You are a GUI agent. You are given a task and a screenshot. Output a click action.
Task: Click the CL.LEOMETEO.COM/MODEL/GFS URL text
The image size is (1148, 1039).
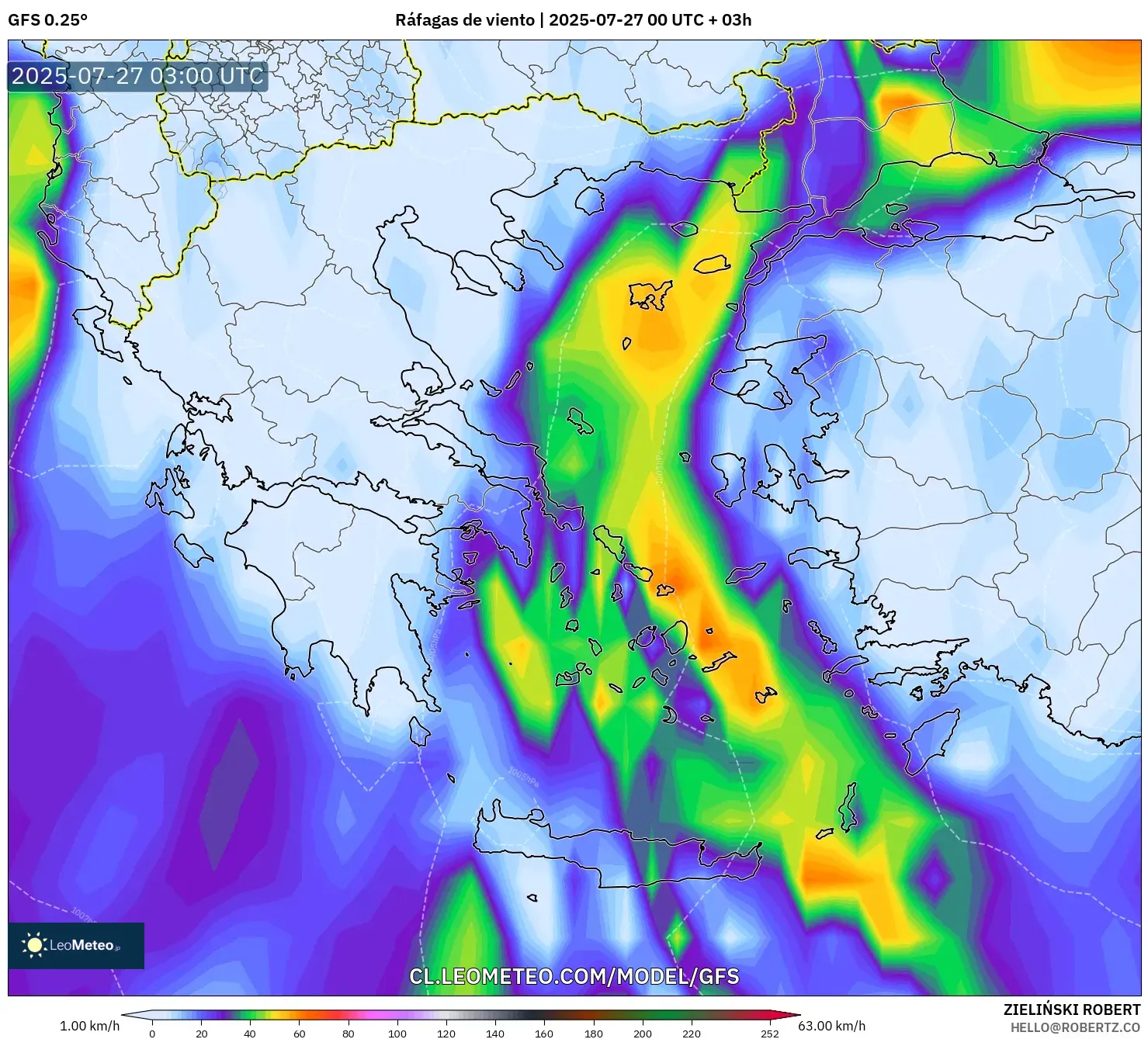pyautogui.click(x=574, y=976)
